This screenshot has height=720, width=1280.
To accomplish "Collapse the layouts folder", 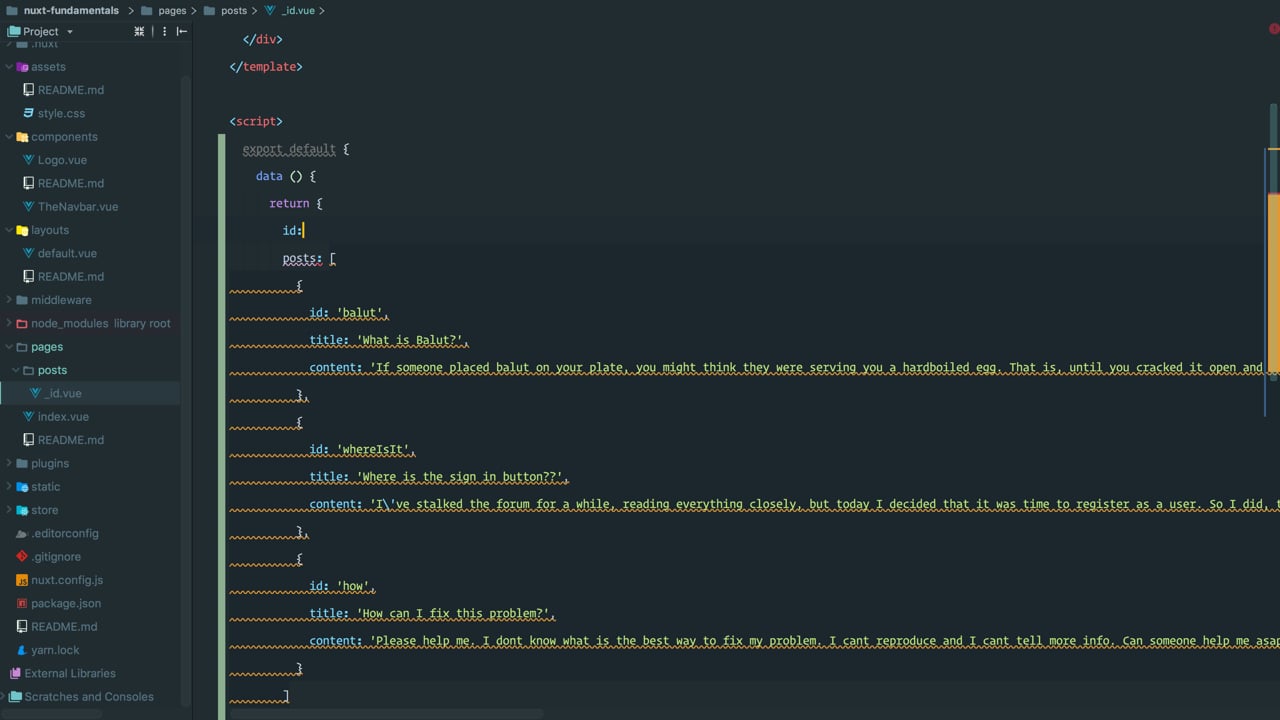I will pos(9,230).
